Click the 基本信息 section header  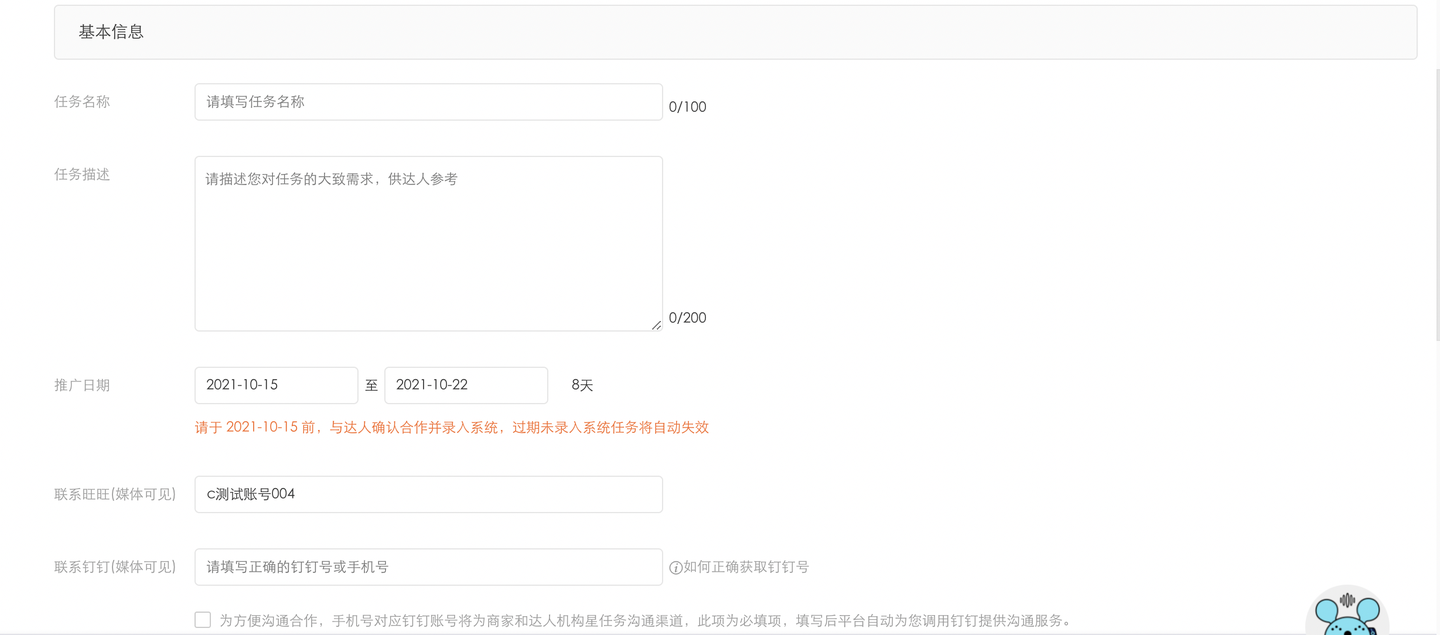point(735,32)
